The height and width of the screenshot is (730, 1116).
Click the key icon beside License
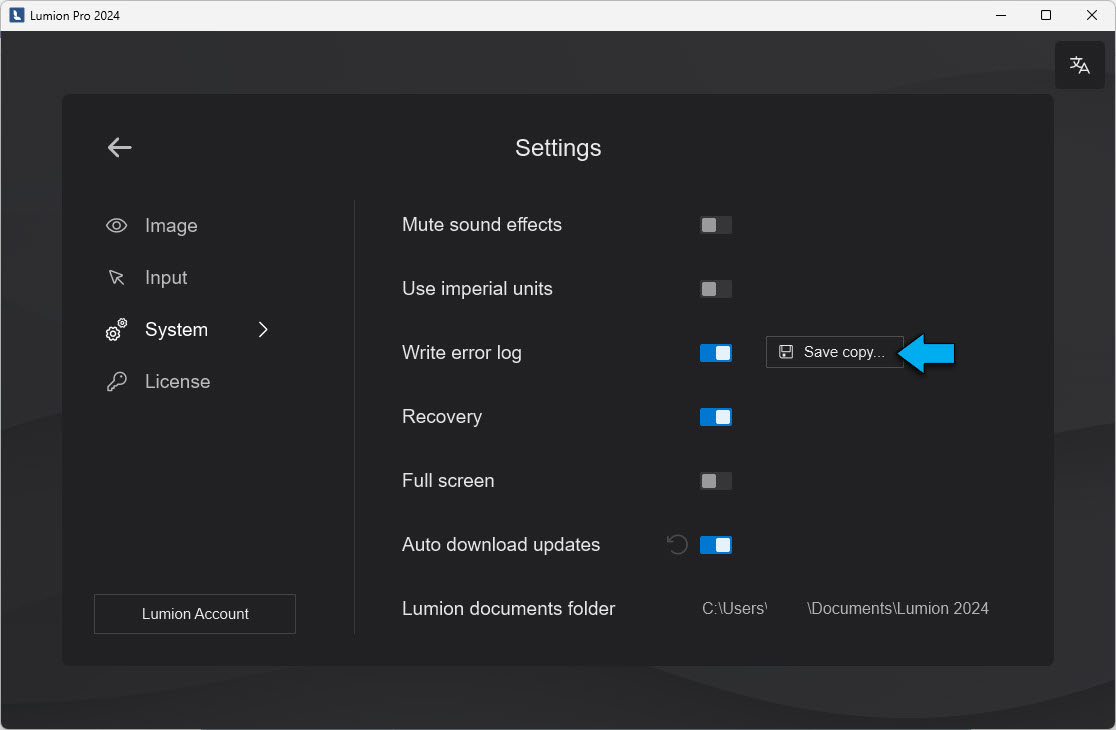coord(117,382)
